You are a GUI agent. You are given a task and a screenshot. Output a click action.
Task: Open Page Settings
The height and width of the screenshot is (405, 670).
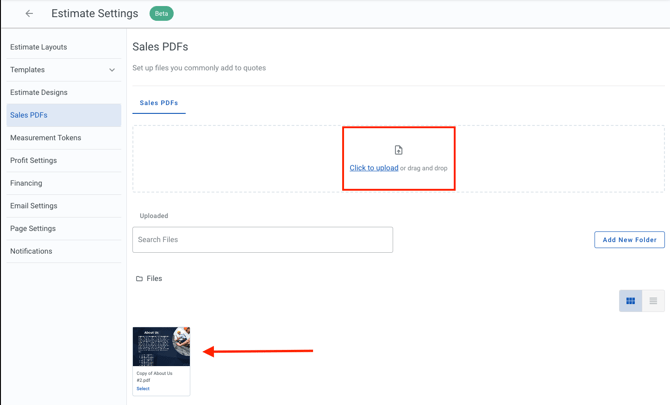[33, 228]
